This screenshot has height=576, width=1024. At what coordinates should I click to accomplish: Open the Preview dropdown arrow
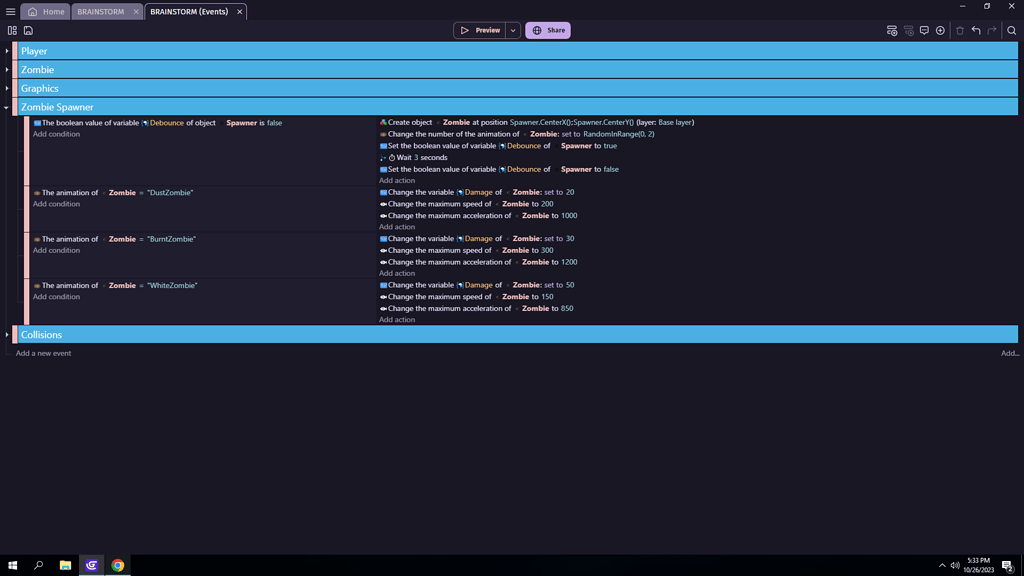(513, 30)
